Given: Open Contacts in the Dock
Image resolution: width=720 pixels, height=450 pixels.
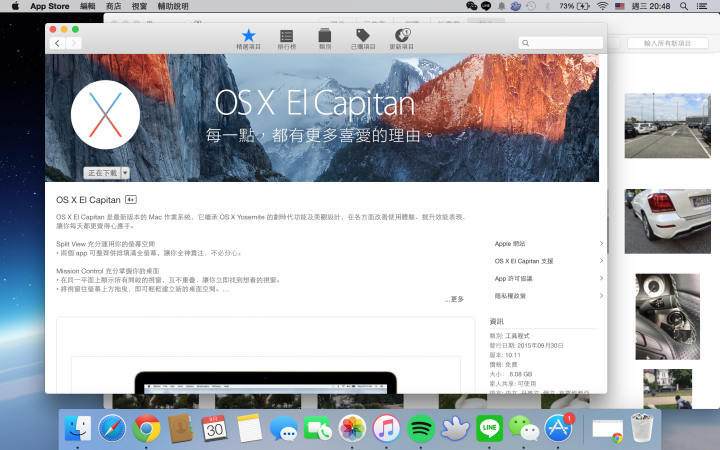Looking at the screenshot, I should click(x=180, y=428).
